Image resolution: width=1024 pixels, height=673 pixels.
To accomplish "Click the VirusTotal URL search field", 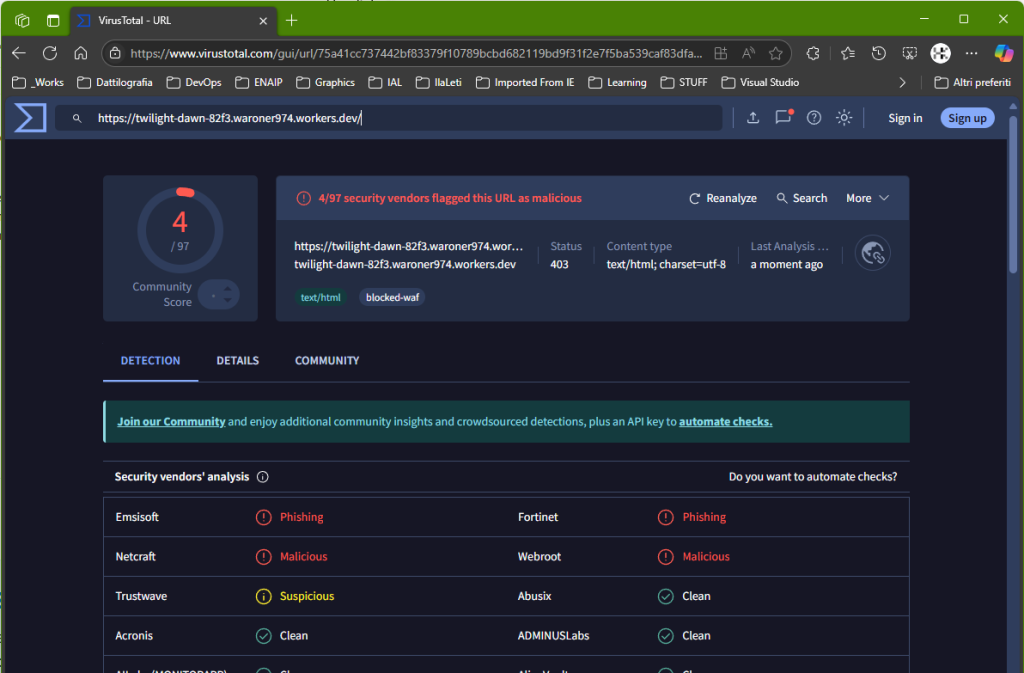I will point(389,118).
